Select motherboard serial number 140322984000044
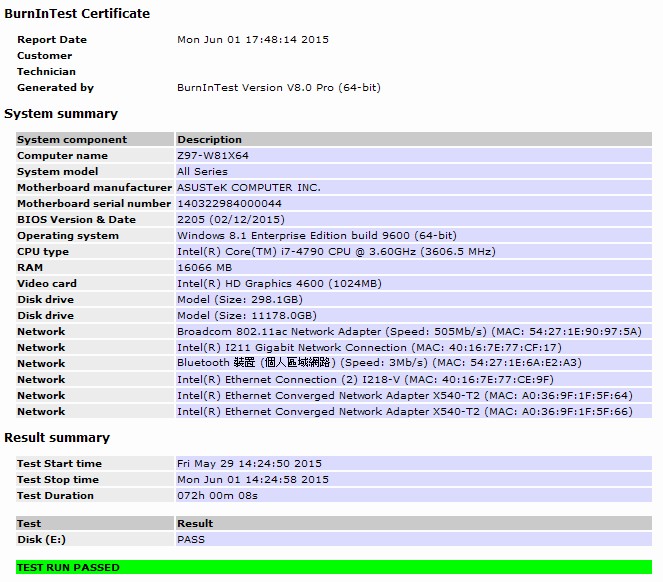 pyautogui.click(x=414, y=203)
